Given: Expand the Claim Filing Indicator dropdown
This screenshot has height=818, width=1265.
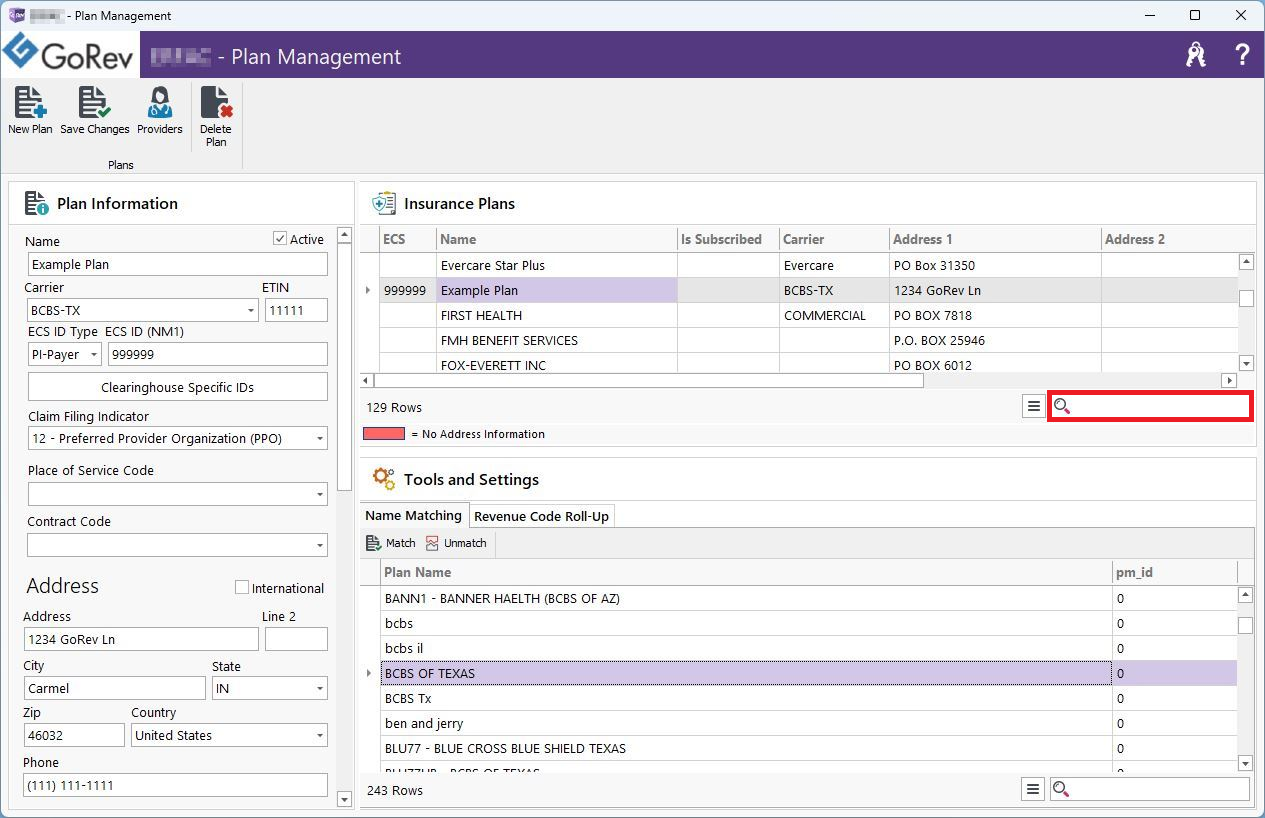Looking at the screenshot, I should pyautogui.click(x=320, y=439).
